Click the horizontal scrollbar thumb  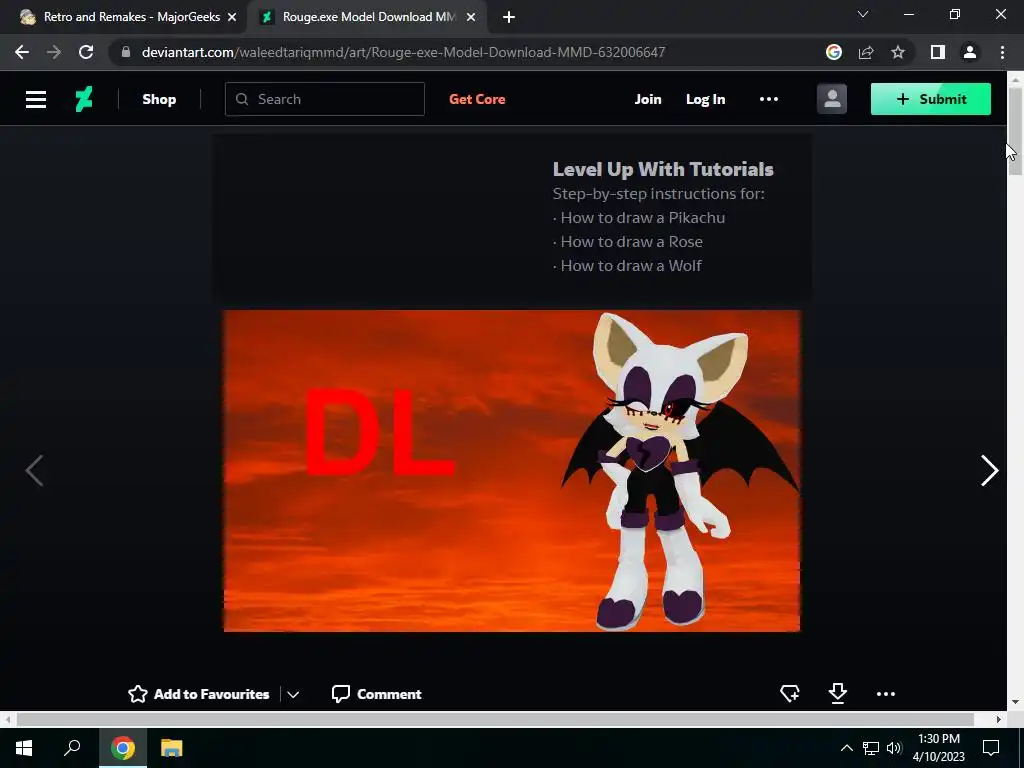(x=495, y=719)
